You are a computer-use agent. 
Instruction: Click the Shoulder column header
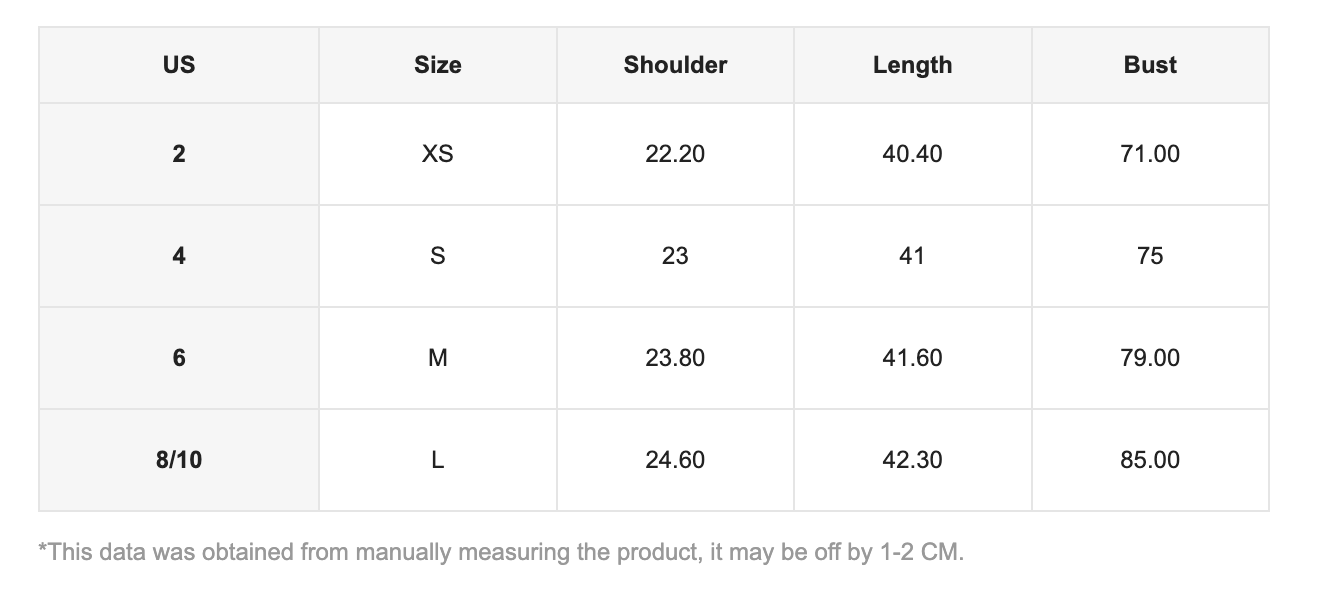pyautogui.click(x=675, y=65)
